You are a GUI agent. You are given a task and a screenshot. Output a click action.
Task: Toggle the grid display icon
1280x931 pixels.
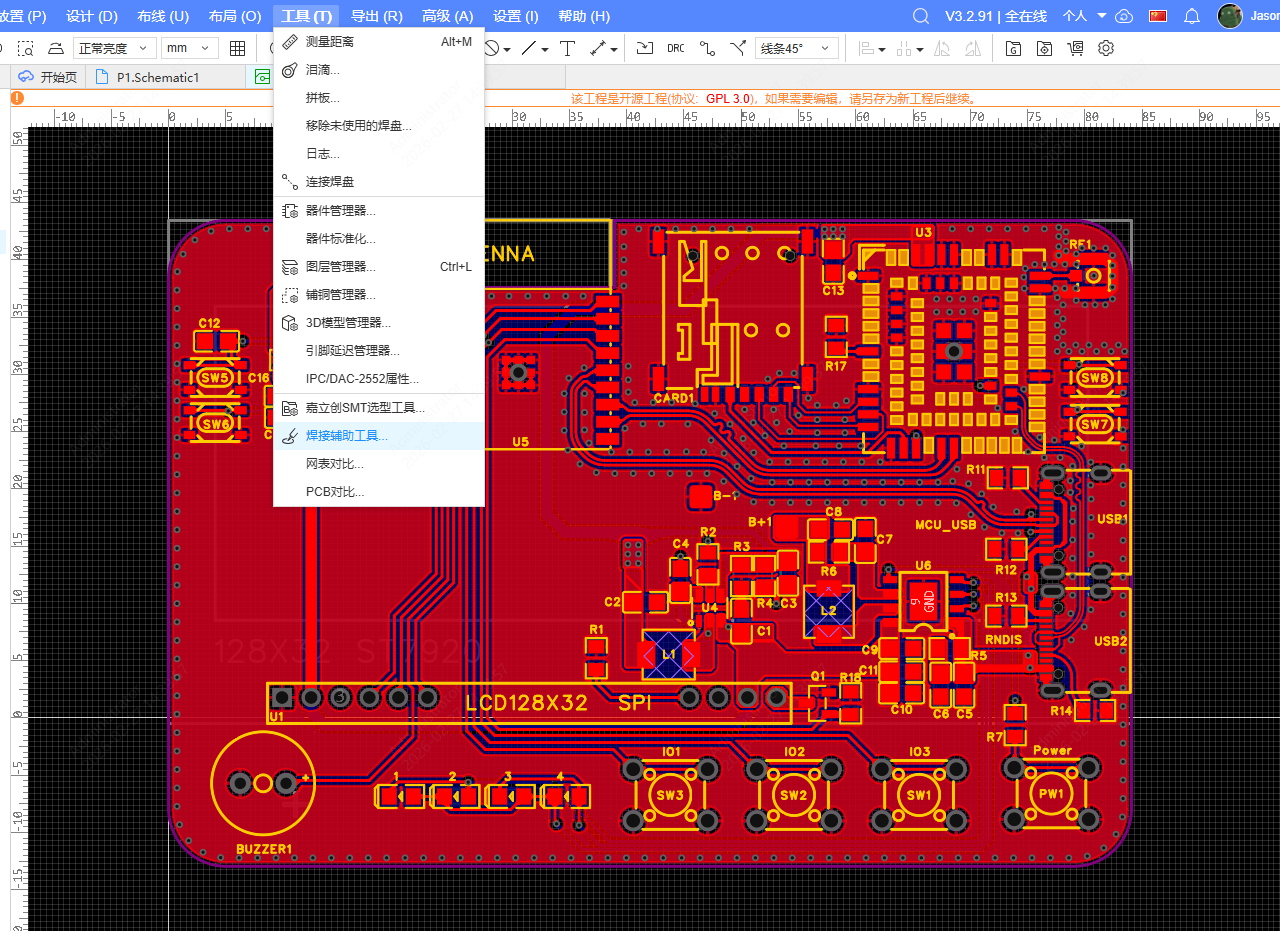point(237,48)
